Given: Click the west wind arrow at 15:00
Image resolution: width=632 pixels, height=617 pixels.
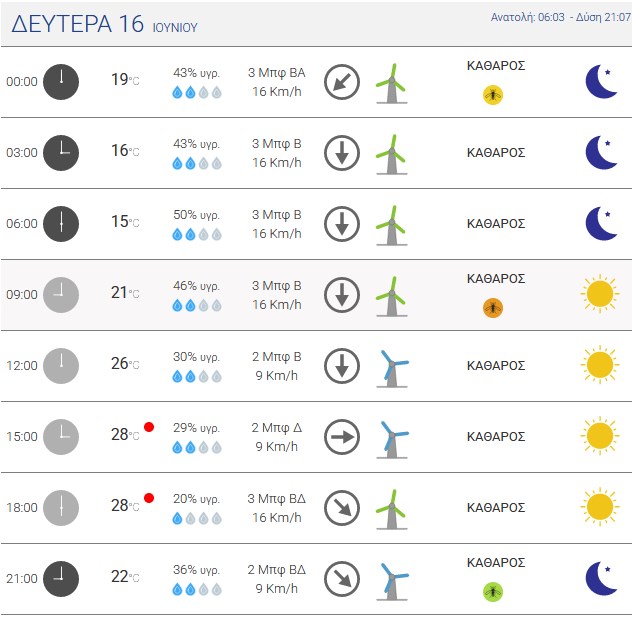Looking at the screenshot, I should [x=342, y=437].
